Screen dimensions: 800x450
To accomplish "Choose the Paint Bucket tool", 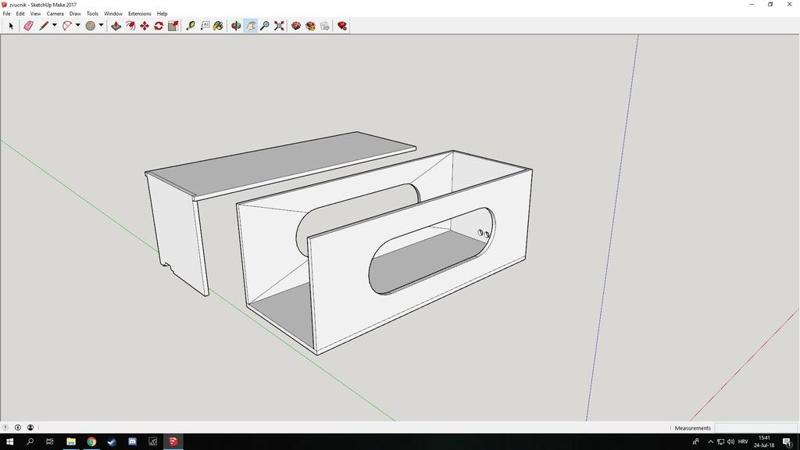I will (x=218, y=26).
